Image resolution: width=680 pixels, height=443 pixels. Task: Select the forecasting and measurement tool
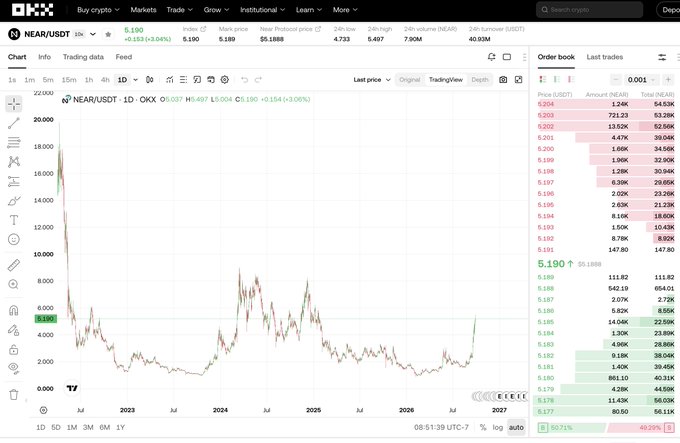[14, 181]
